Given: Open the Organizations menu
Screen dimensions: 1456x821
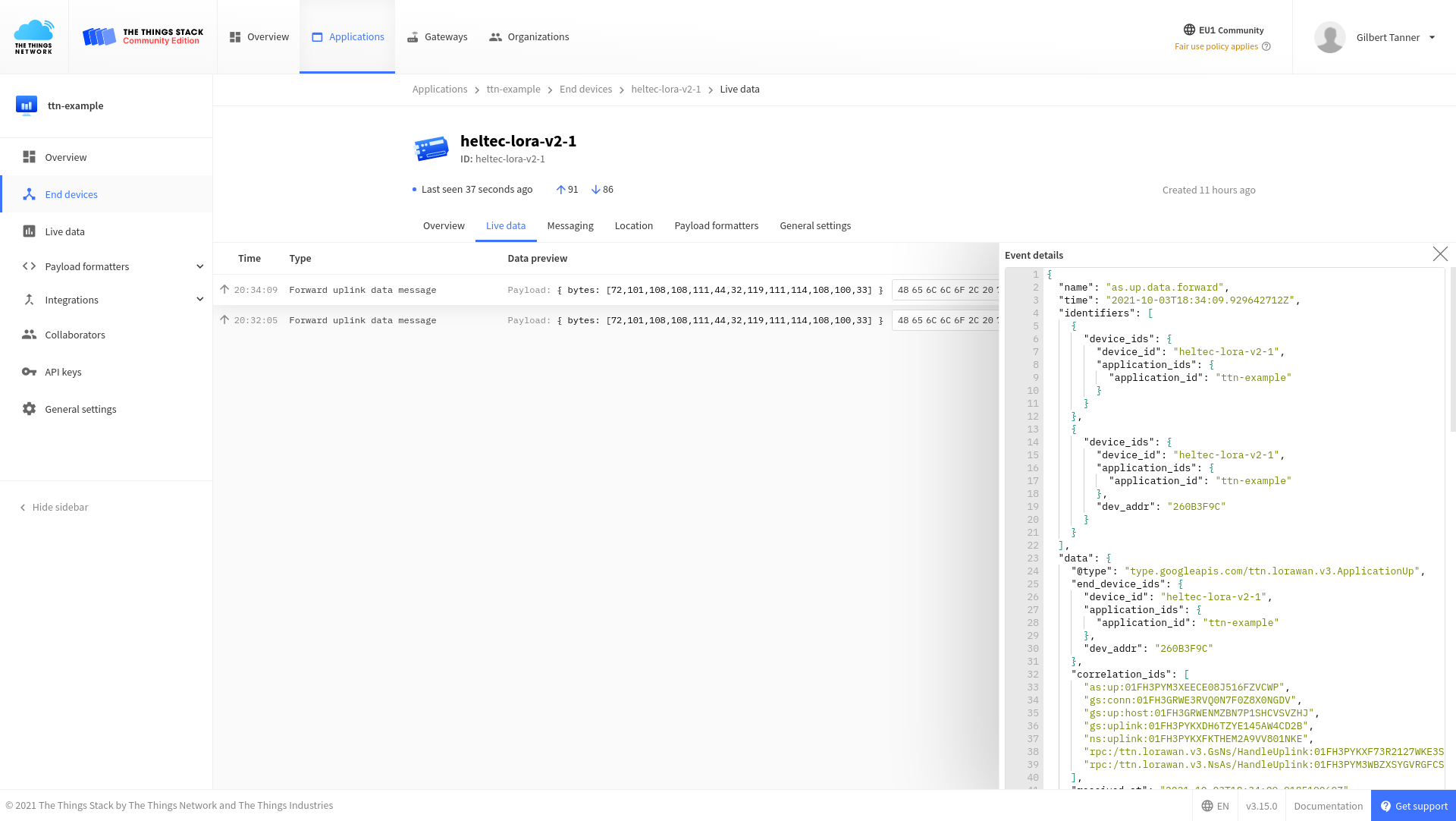Looking at the screenshot, I should pos(529,36).
